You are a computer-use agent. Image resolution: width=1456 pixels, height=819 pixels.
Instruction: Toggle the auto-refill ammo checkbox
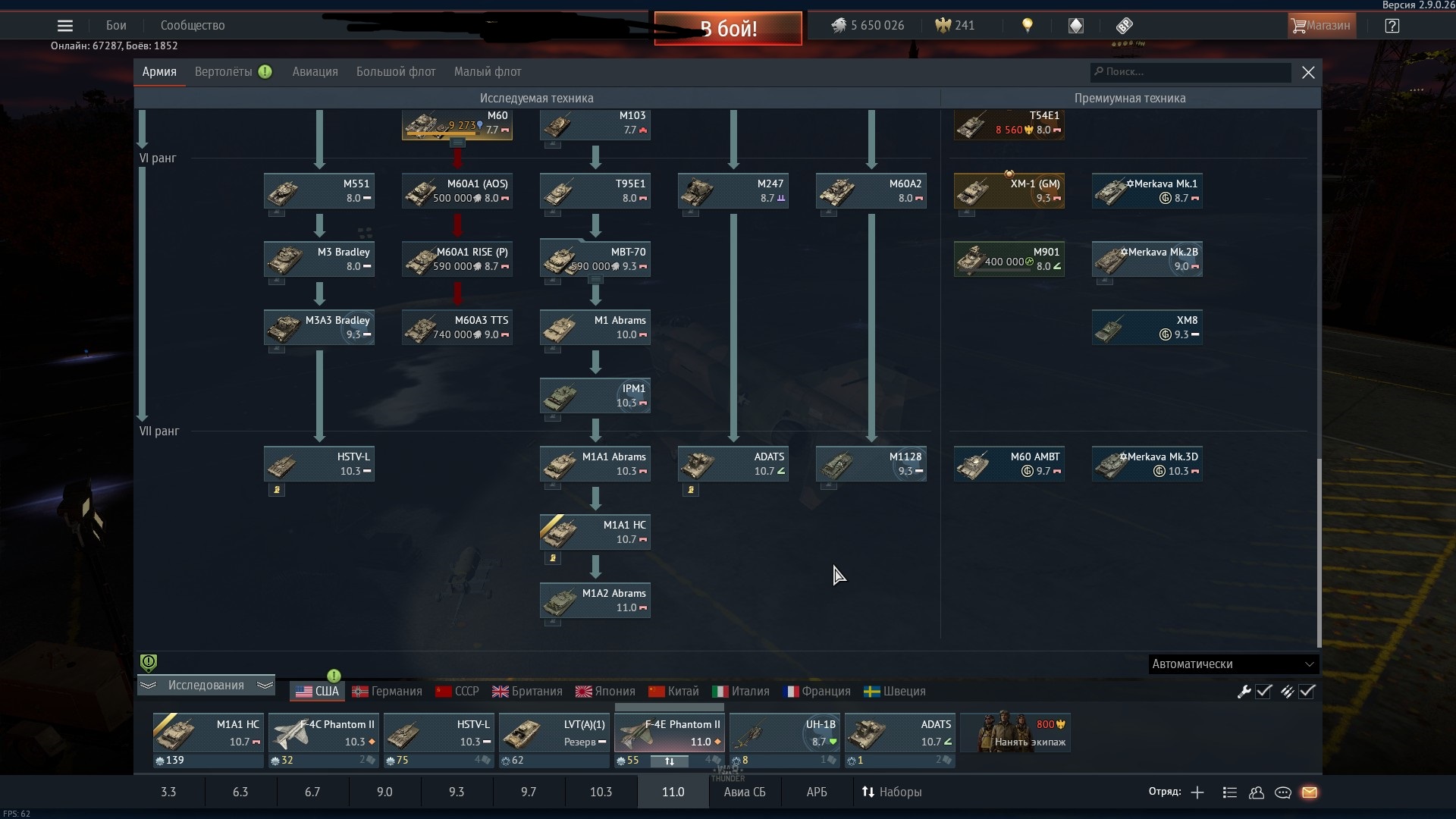(x=1307, y=692)
